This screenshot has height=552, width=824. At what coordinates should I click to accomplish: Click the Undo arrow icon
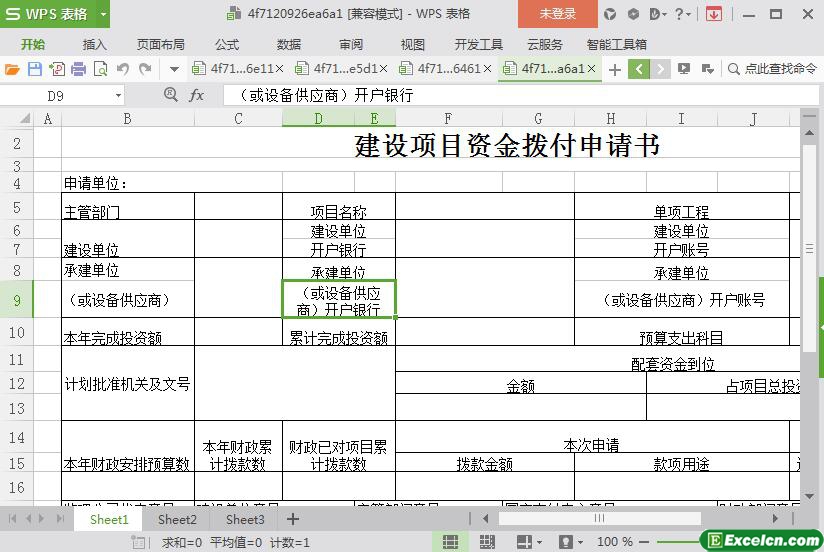click(x=123, y=69)
